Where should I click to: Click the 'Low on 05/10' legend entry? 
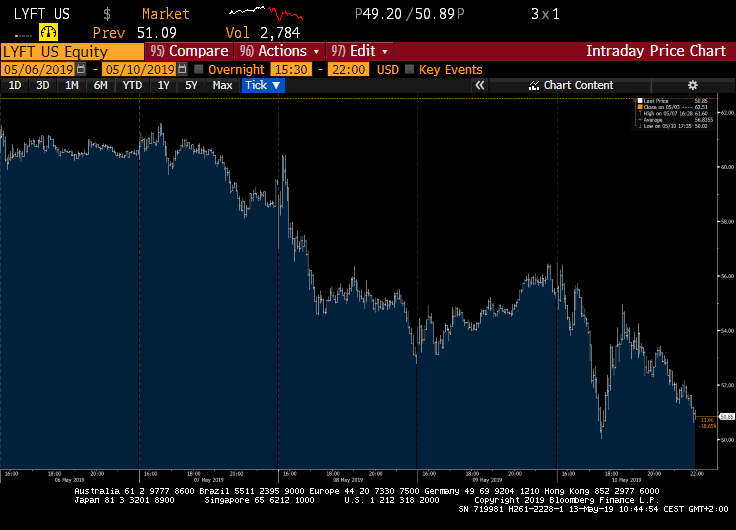tap(673, 126)
